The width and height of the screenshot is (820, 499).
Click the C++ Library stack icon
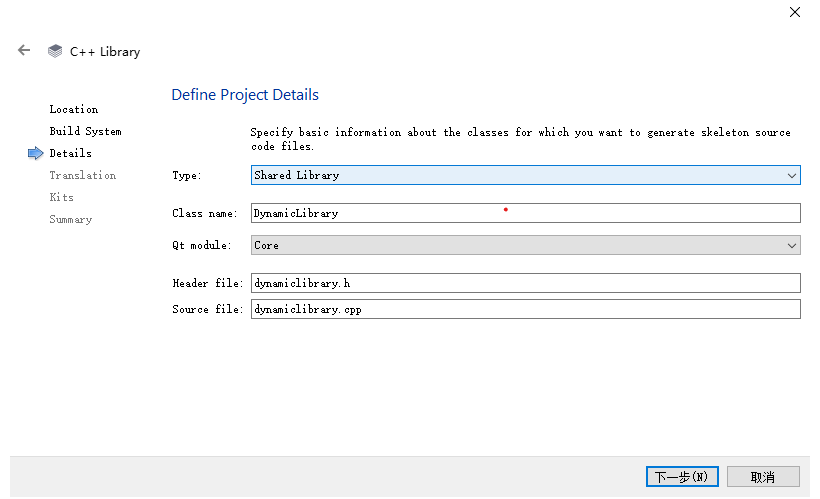tap(55, 51)
